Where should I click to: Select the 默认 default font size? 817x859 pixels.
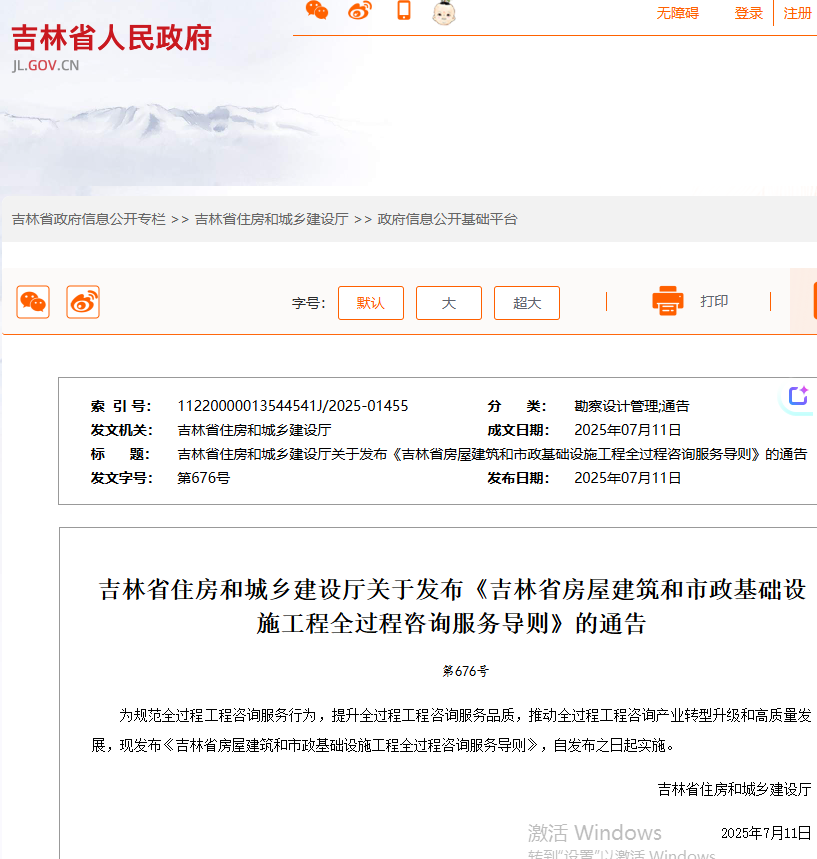pos(370,302)
